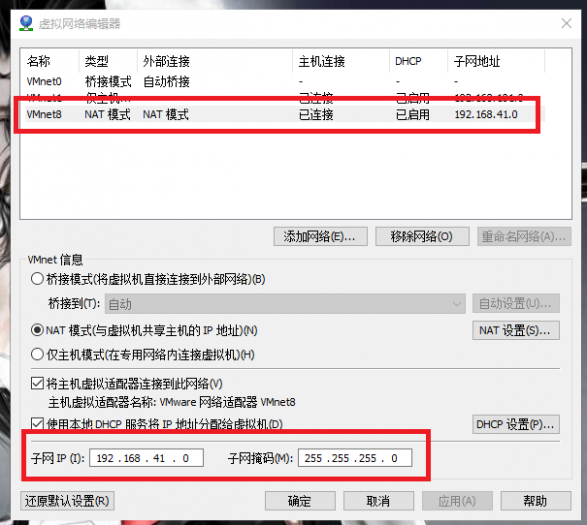Toggle 使用本地 DHCP 服务 checkbox
Image resolution: width=587 pixels, height=525 pixels.
(x=37, y=424)
